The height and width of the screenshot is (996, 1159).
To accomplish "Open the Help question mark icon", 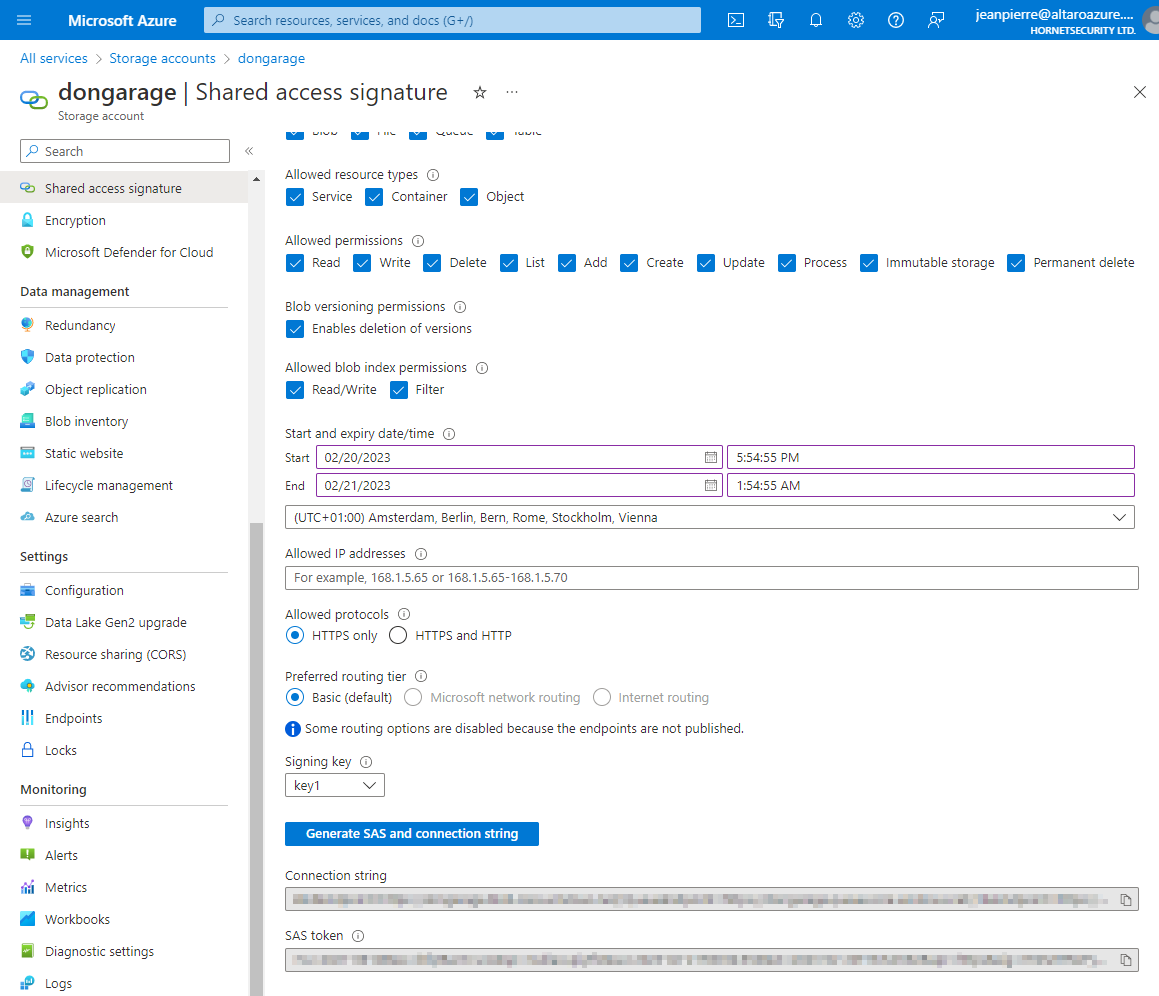I will tap(895, 20).
